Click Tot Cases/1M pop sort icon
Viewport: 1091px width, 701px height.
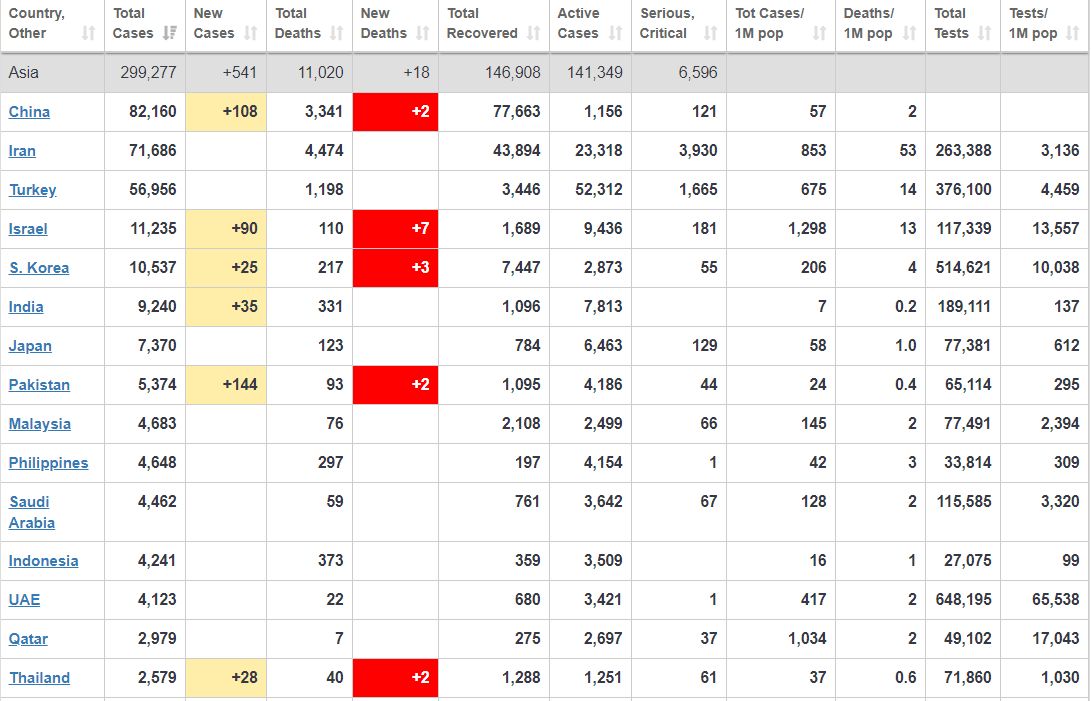(x=819, y=33)
